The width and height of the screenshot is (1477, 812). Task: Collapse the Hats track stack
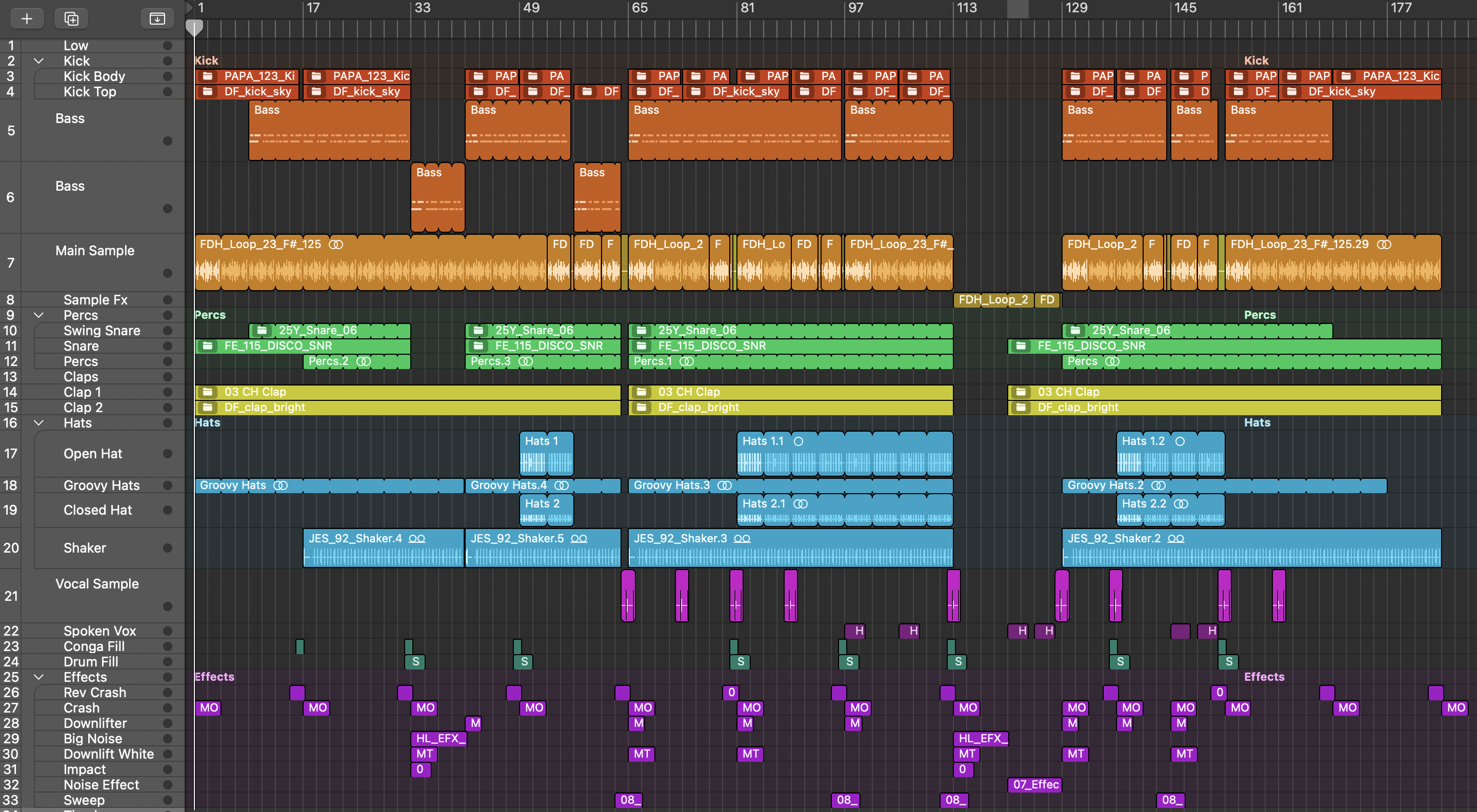click(39, 423)
